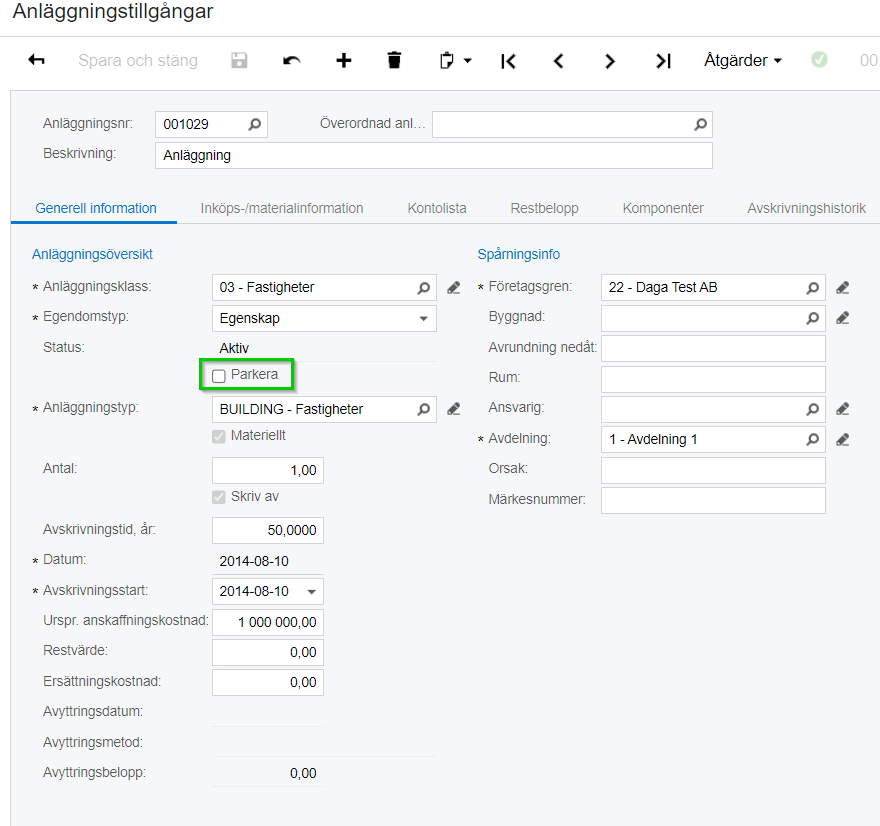This screenshot has height=826, width=880.
Task: Add a new record with the plus icon
Action: [x=343, y=60]
